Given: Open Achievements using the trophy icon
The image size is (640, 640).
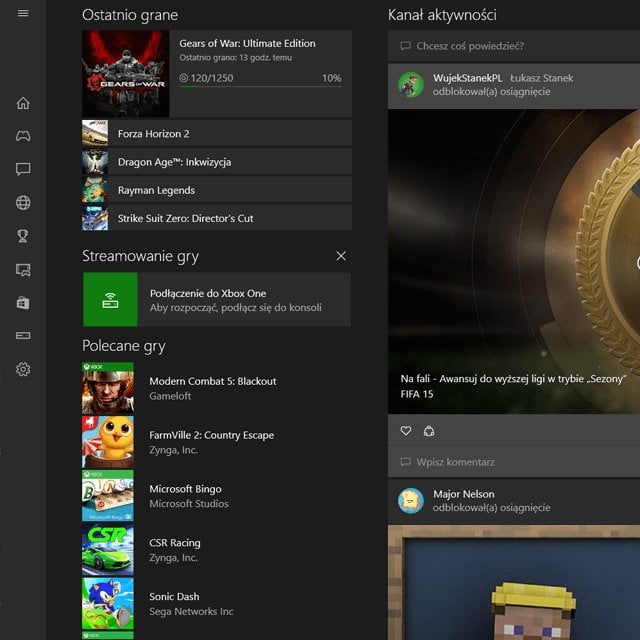Looking at the screenshot, I should click(23, 236).
